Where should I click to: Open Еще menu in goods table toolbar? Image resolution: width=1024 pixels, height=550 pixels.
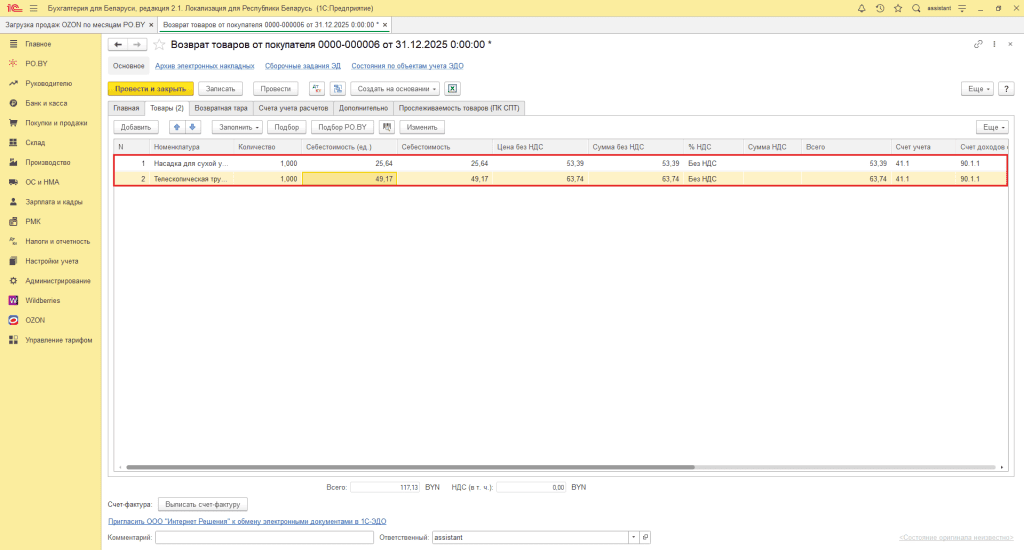[992, 127]
